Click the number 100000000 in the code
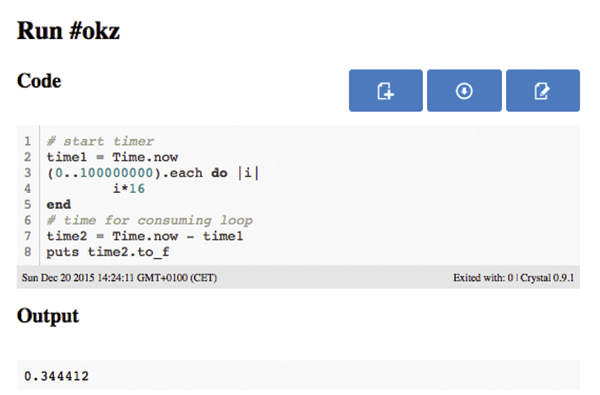This screenshot has height=395, width=600. 116,173
